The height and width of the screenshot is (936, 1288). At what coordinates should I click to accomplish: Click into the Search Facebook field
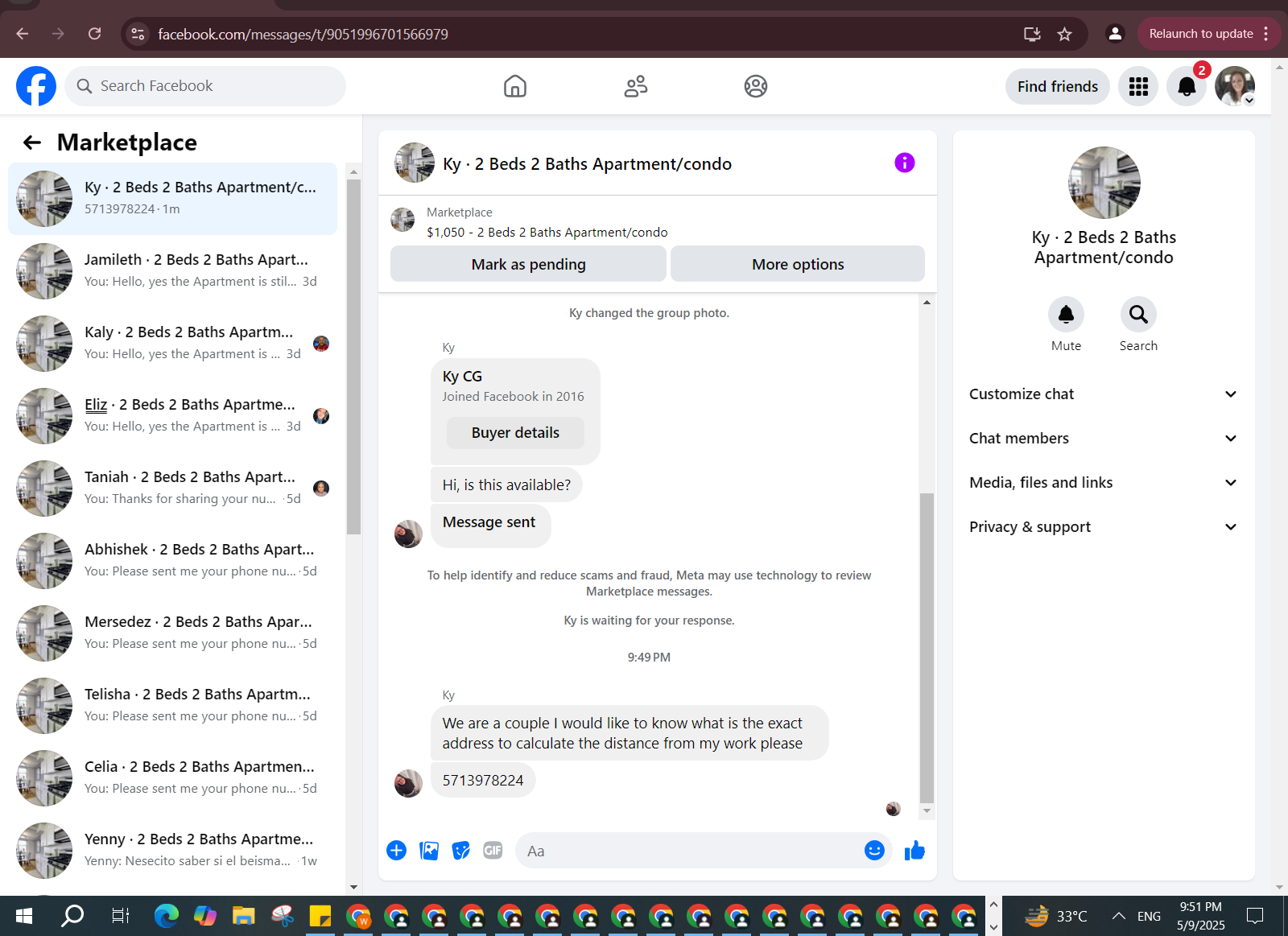pos(205,86)
